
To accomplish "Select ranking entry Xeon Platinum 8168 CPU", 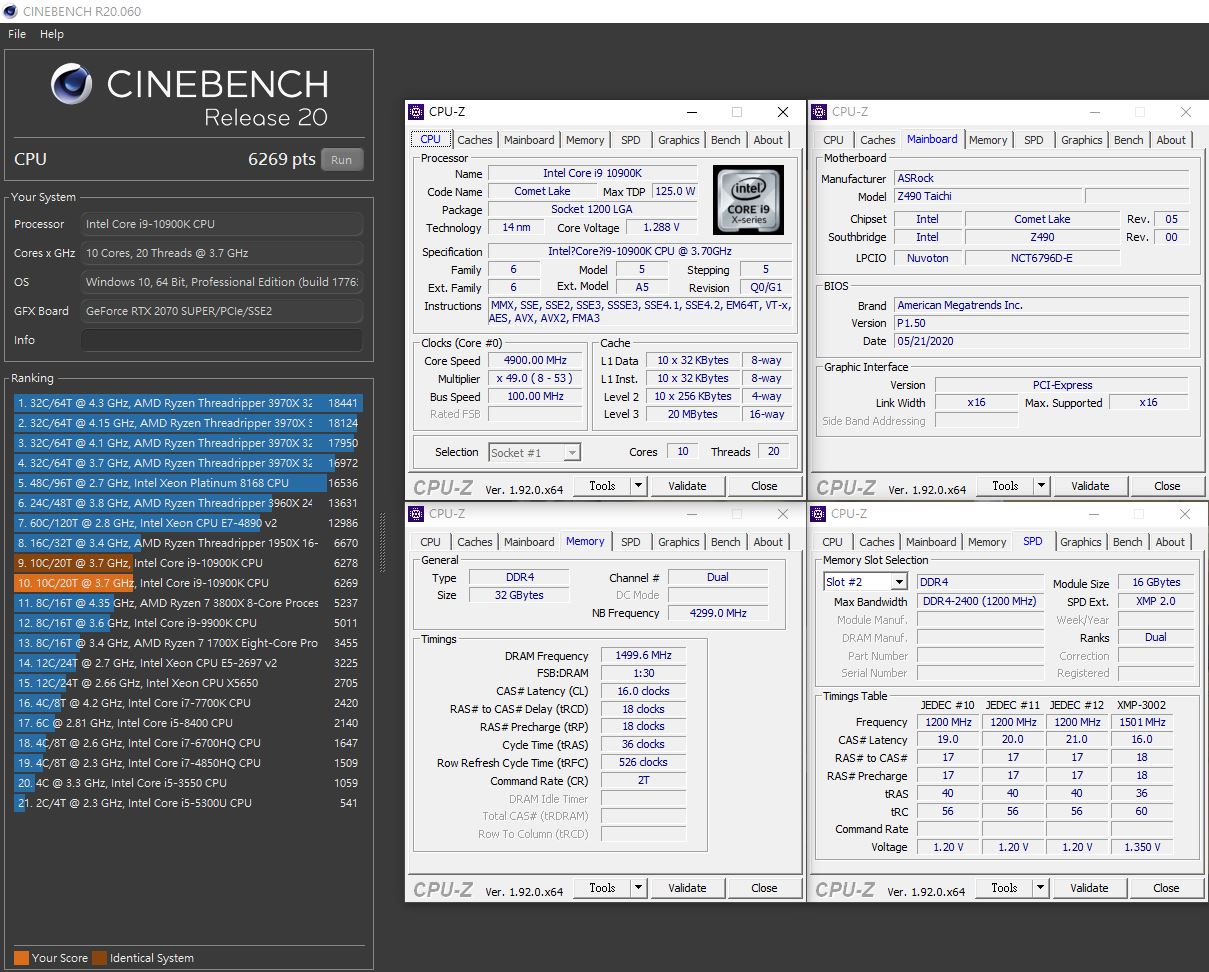I will point(187,483).
